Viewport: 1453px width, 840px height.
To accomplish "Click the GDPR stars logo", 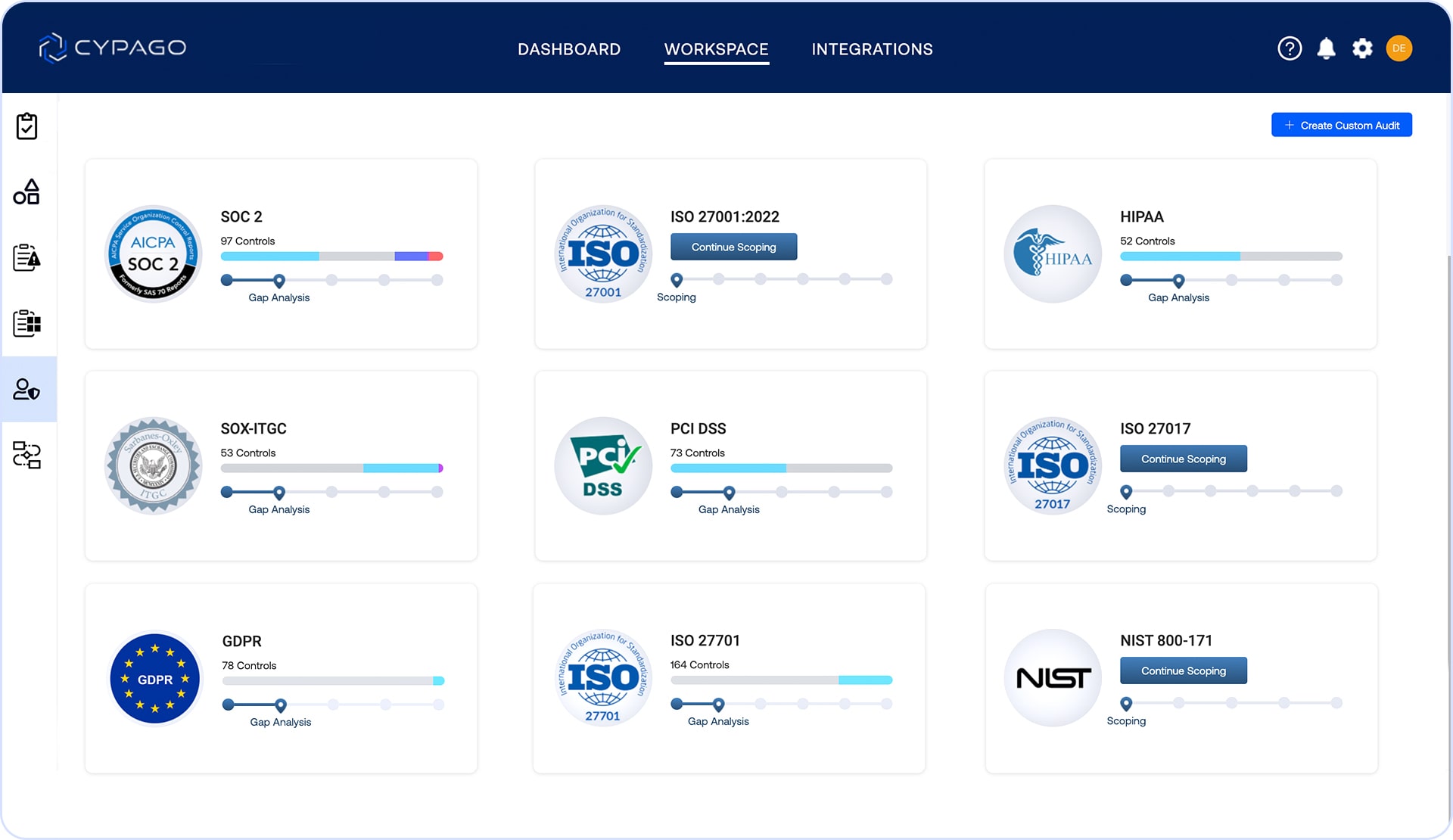I will pyautogui.click(x=155, y=678).
